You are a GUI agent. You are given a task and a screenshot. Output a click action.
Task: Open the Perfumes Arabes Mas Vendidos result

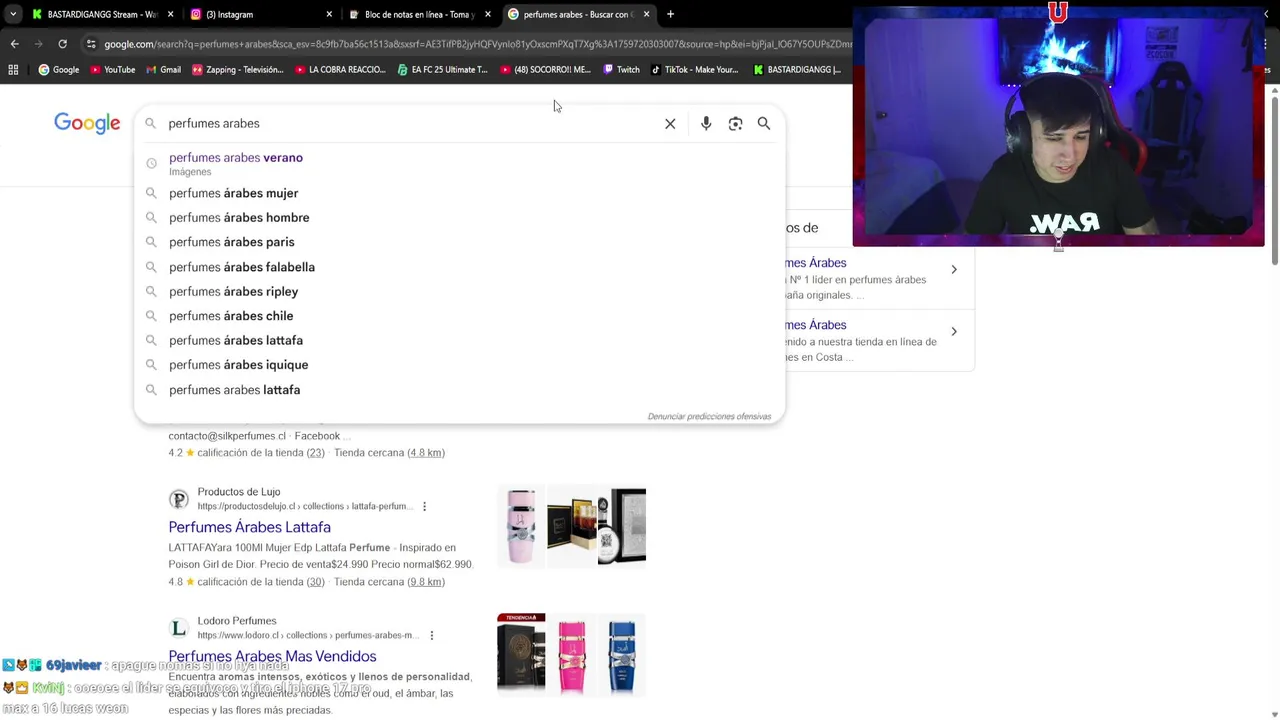tap(272, 656)
